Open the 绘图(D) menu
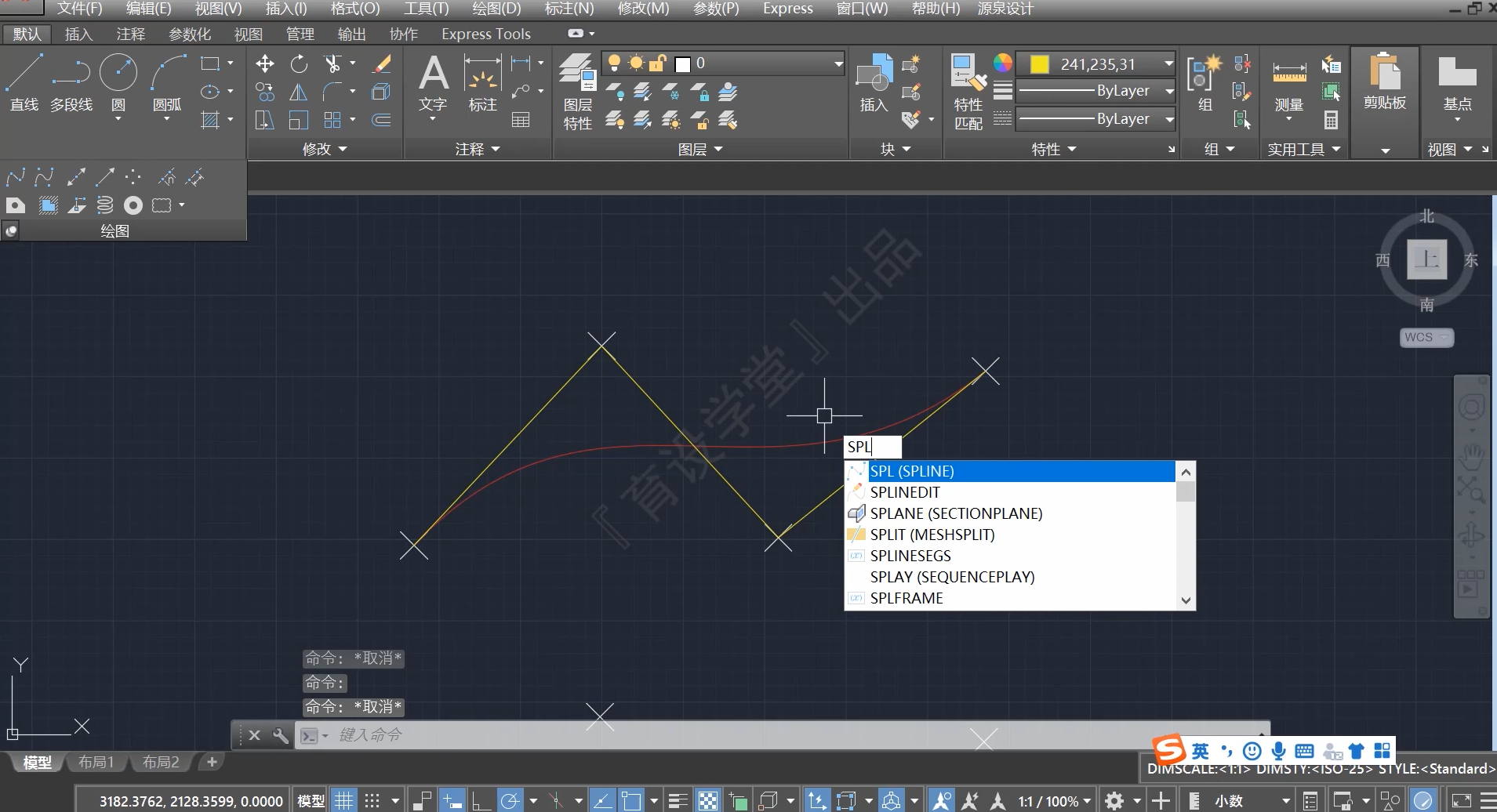The height and width of the screenshot is (812, 1497). pos(496,9)
